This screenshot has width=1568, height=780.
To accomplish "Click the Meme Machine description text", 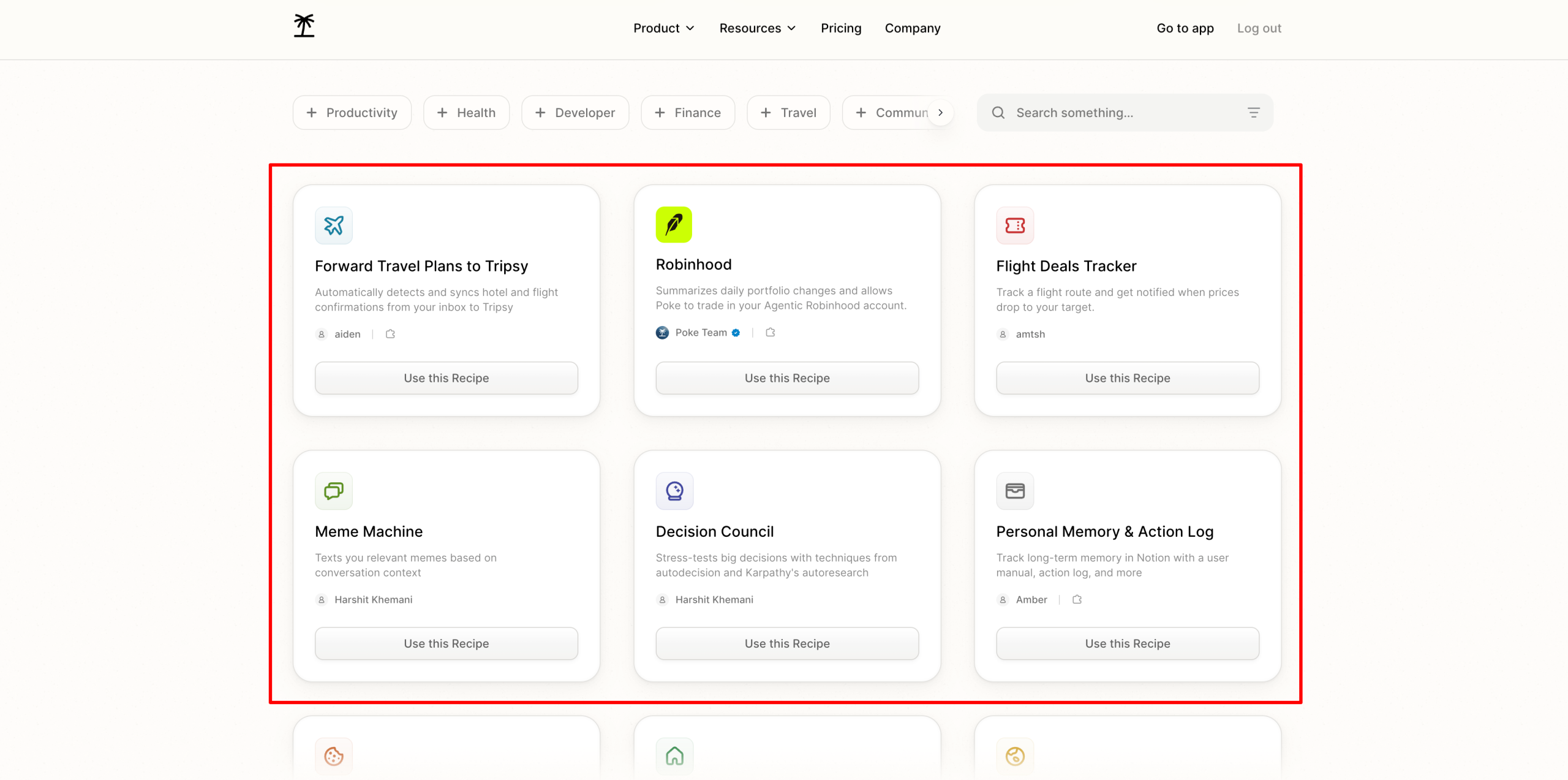I will [406, 565].
